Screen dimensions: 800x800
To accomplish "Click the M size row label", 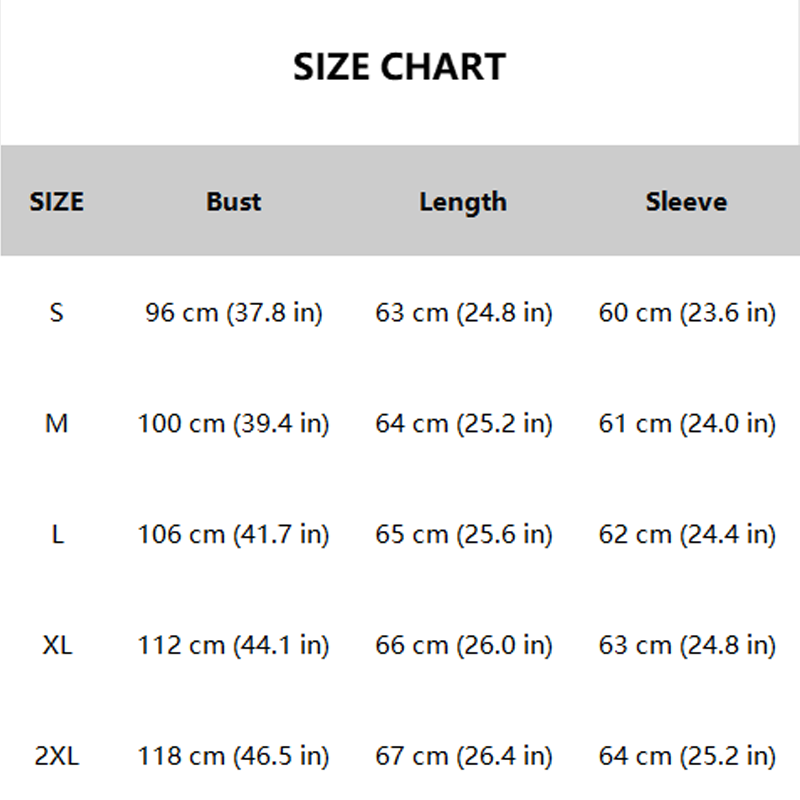I will (x=57, y=424).
